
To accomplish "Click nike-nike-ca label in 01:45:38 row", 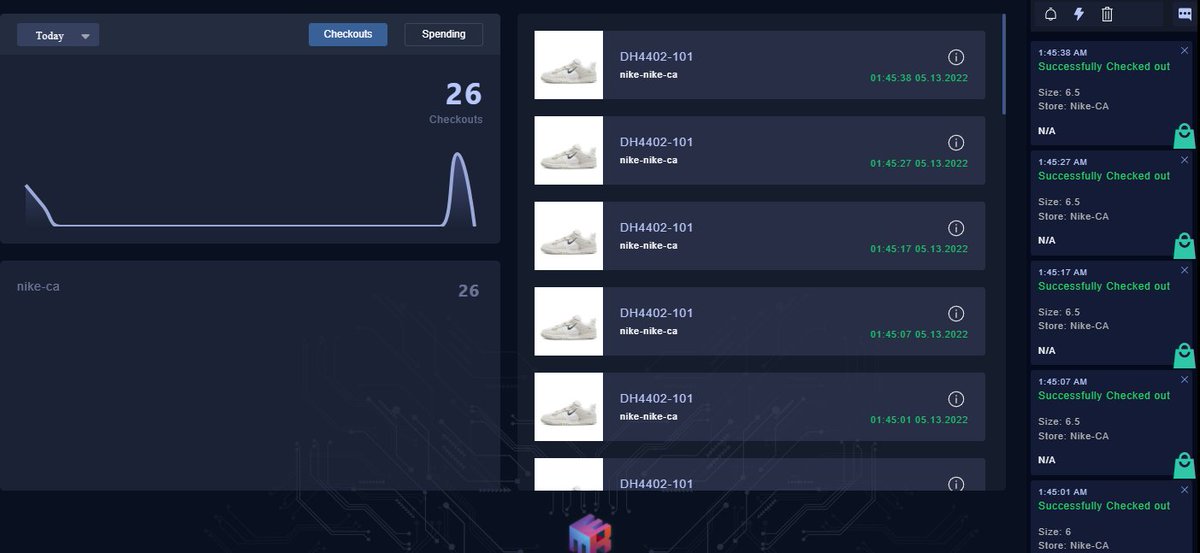I will tap(648, 75).
